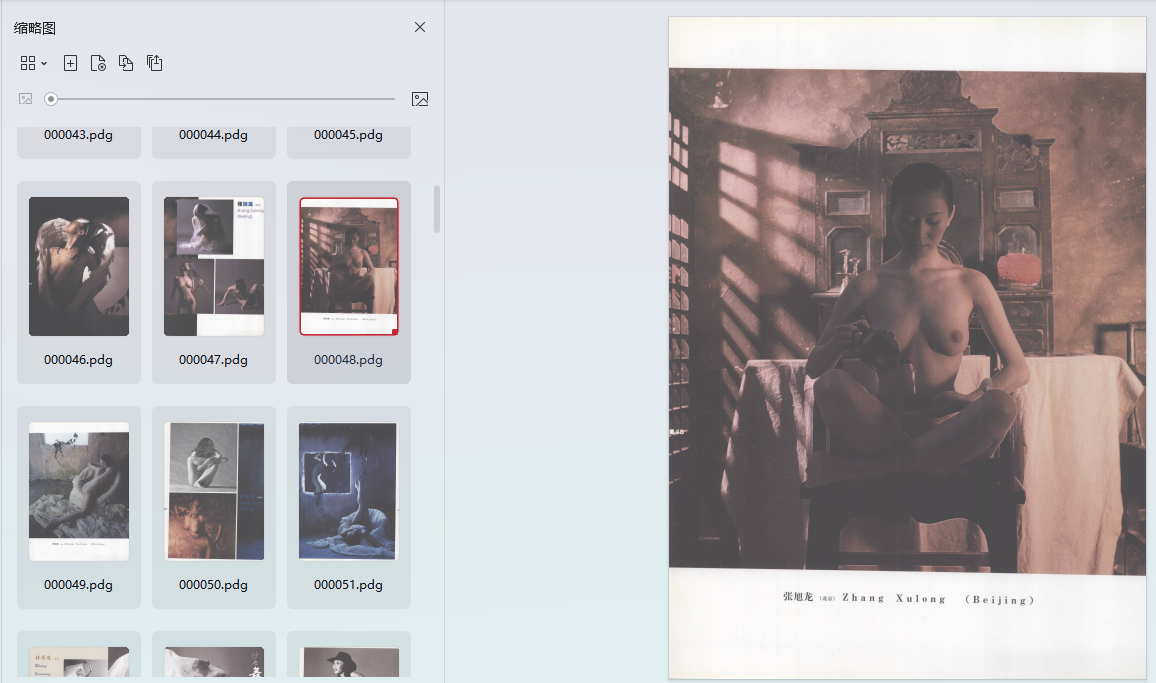This screenshot has height=683, width=1156.
Task: Click the thumbnail panel vertical scrollbar
Action: coord(437,208)
